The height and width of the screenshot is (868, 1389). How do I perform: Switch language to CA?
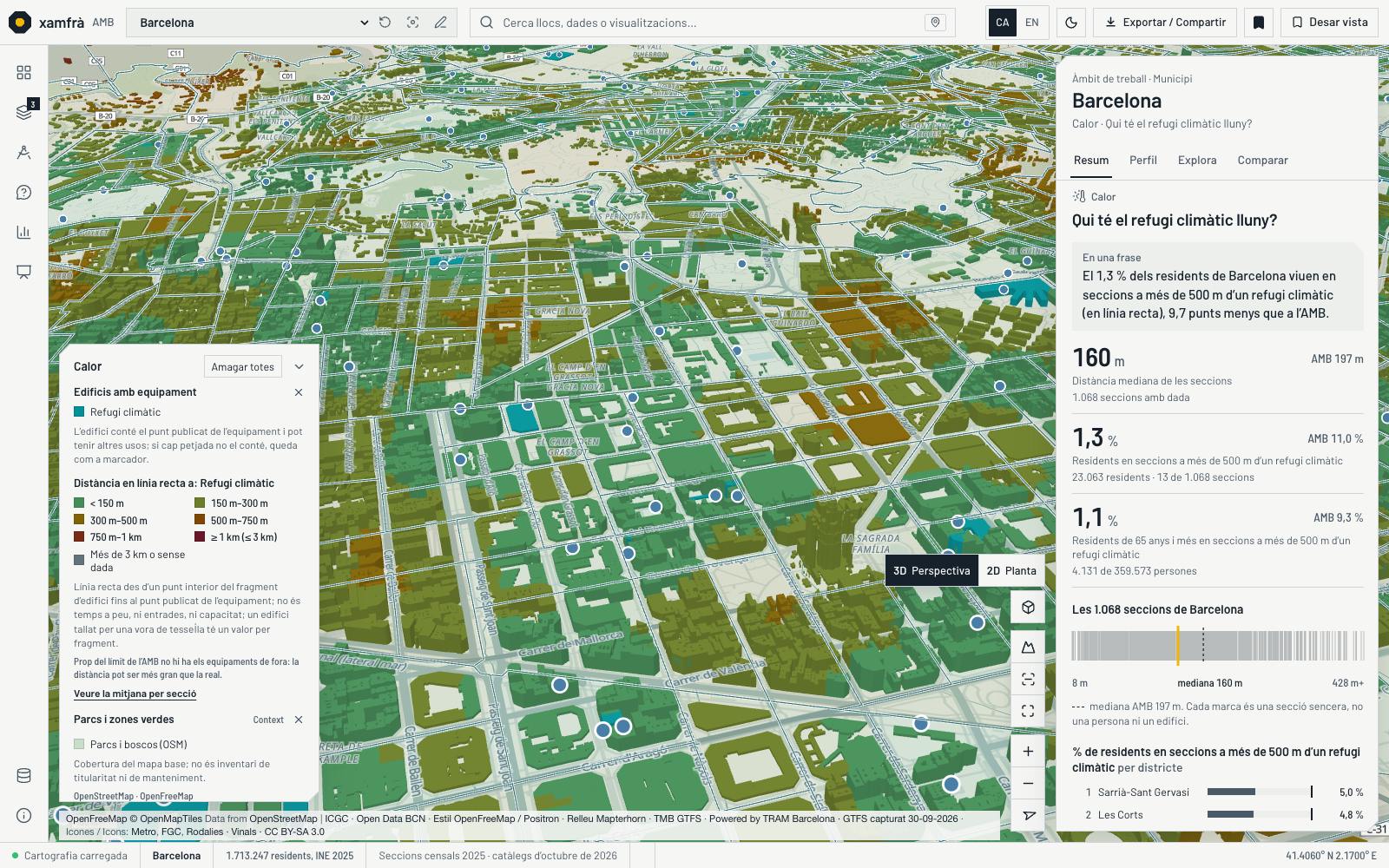(x=1002, y=23)
